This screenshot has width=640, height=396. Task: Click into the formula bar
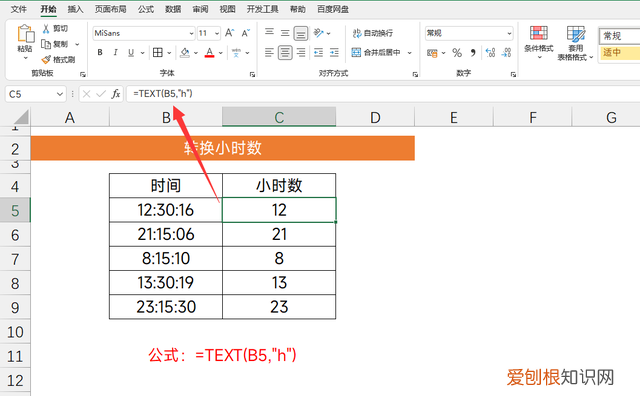[383, 94]
